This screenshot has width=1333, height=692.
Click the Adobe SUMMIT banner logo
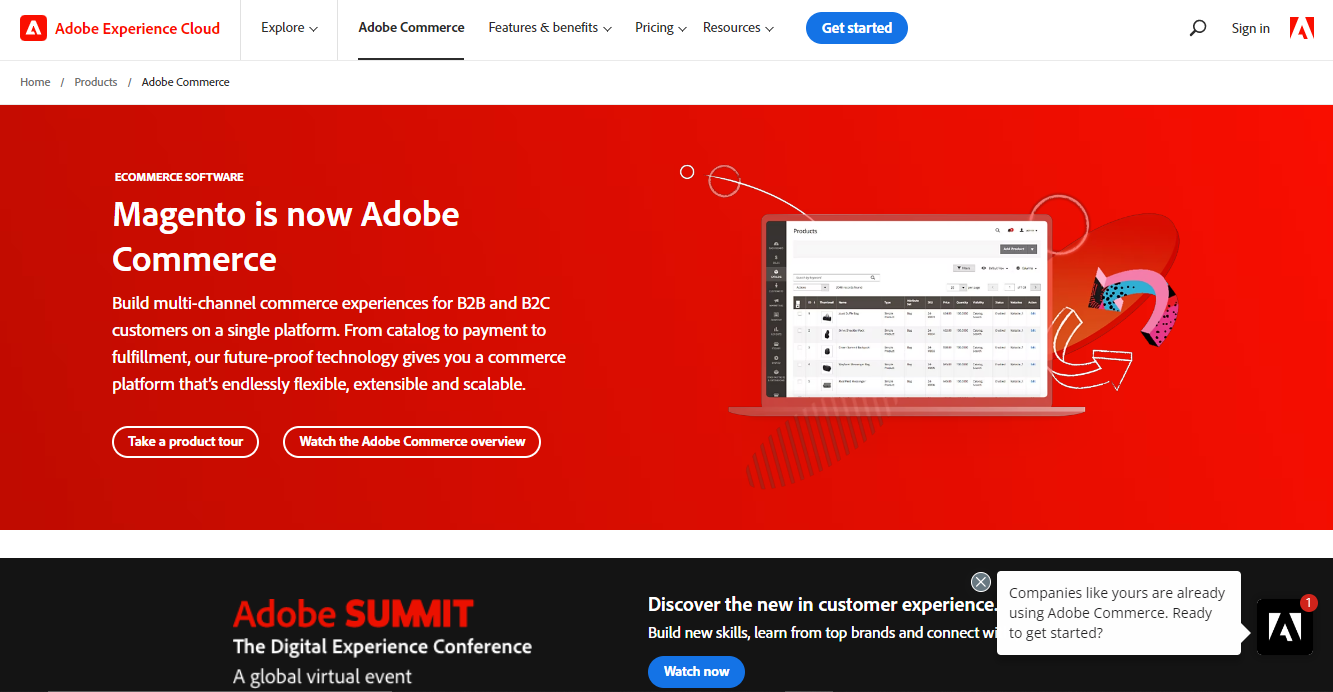coord(353,613)
